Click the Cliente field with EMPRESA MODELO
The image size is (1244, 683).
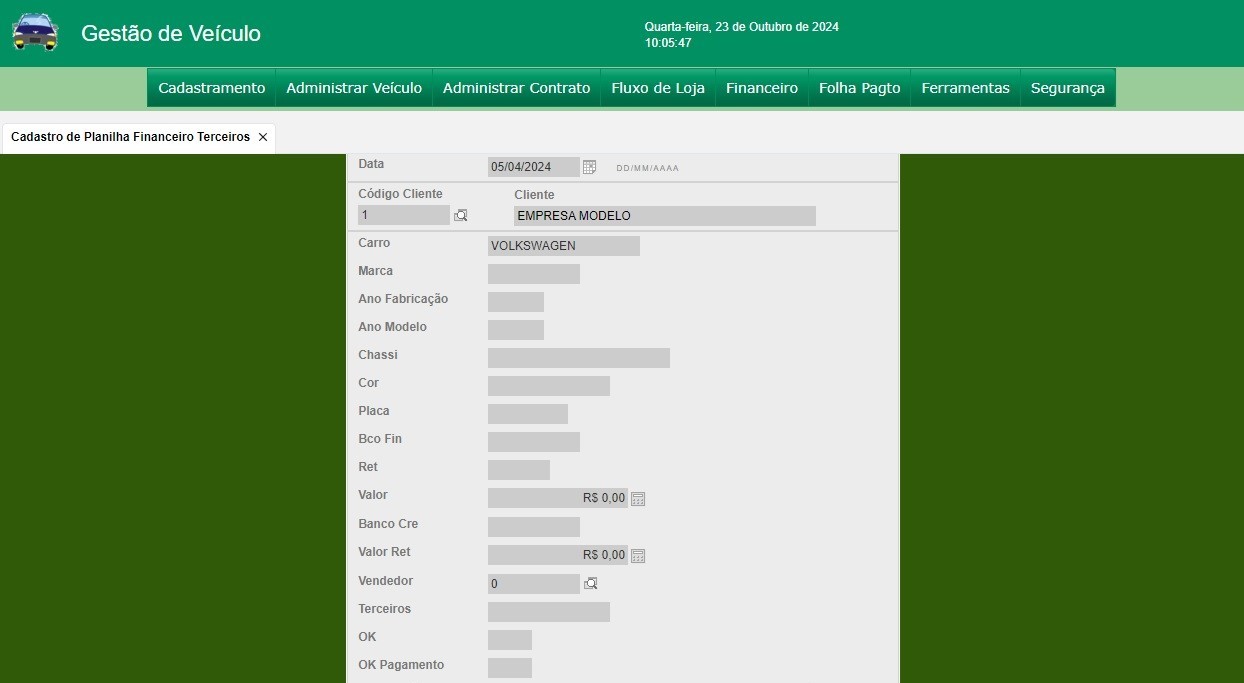tap(664, 216)
